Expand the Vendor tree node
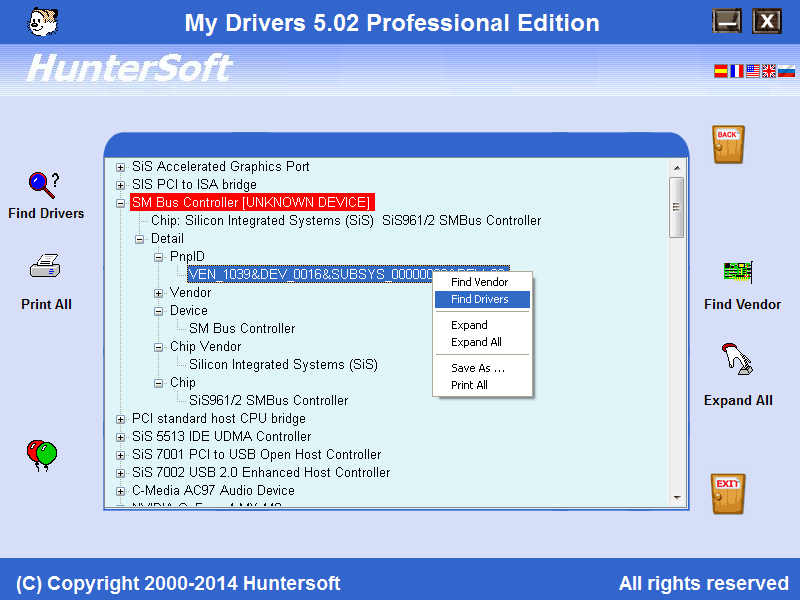The height and width of the screenshot is (600, 800). [159, 293]
